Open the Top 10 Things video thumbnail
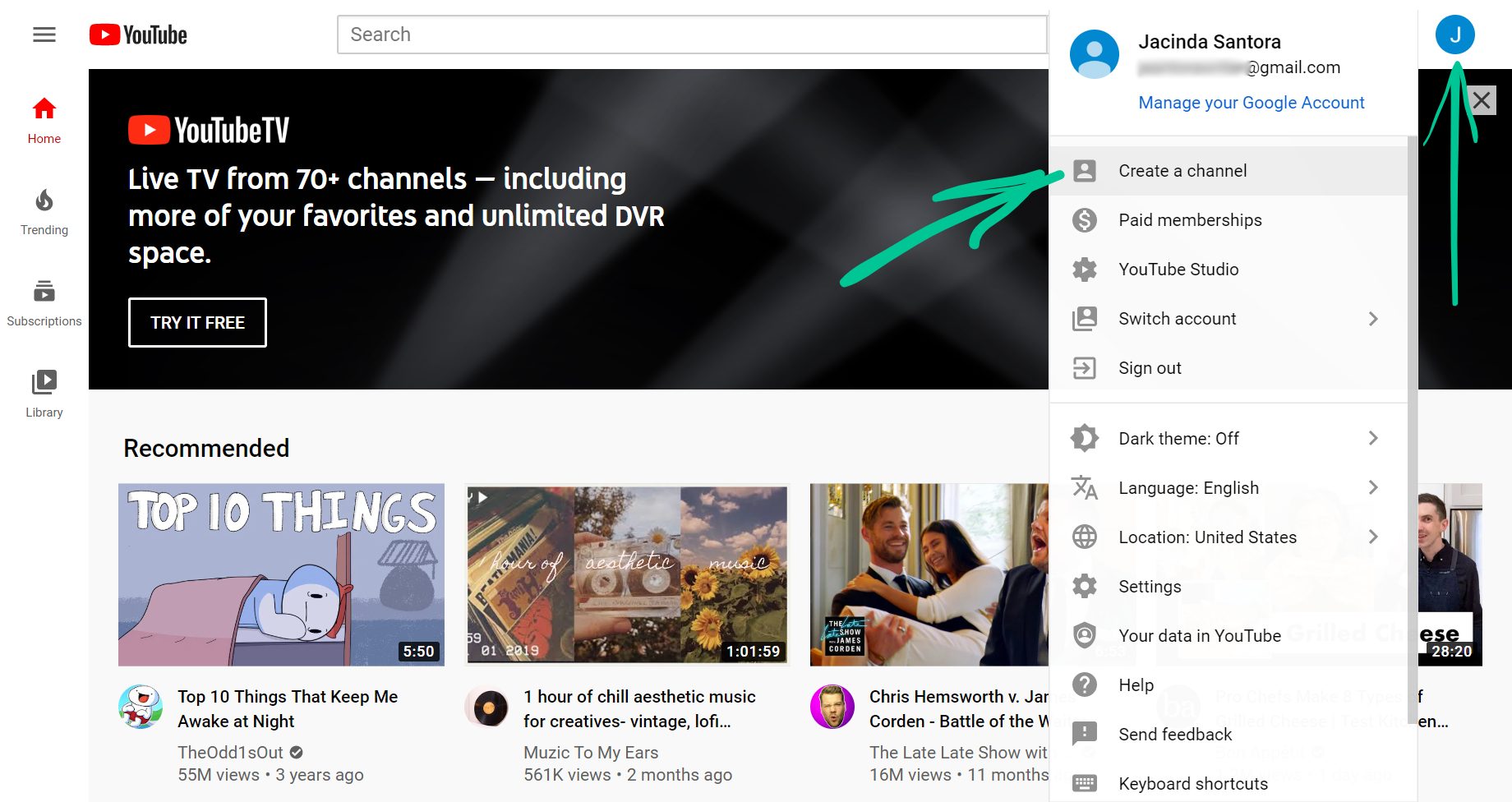Viewport: 1512px width, 802px height. pos(281,574)
